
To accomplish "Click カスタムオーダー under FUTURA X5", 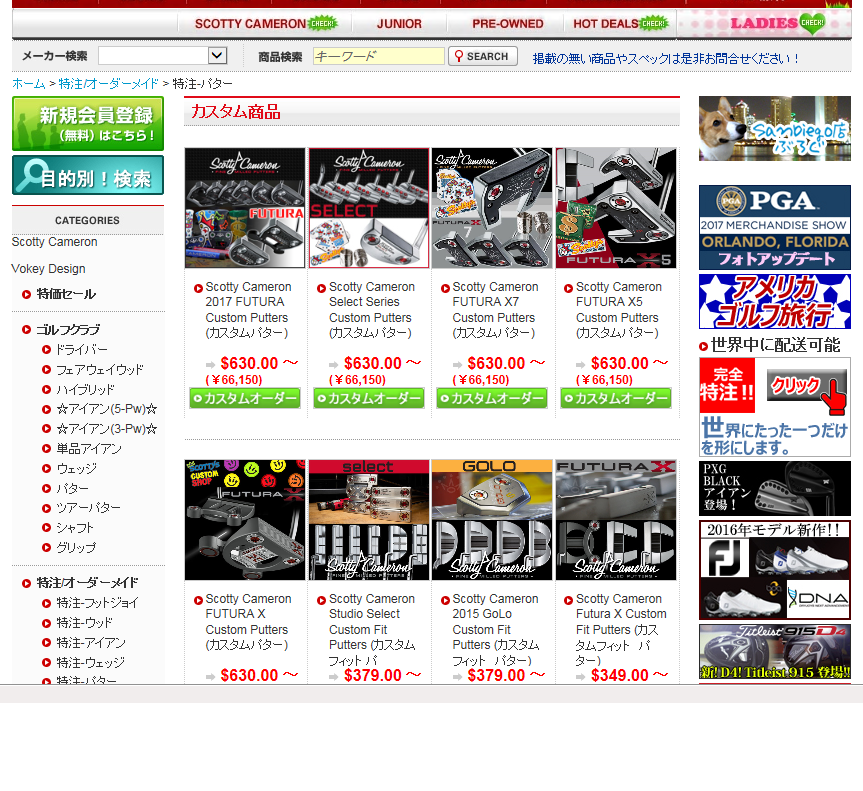I will (616, 398).
